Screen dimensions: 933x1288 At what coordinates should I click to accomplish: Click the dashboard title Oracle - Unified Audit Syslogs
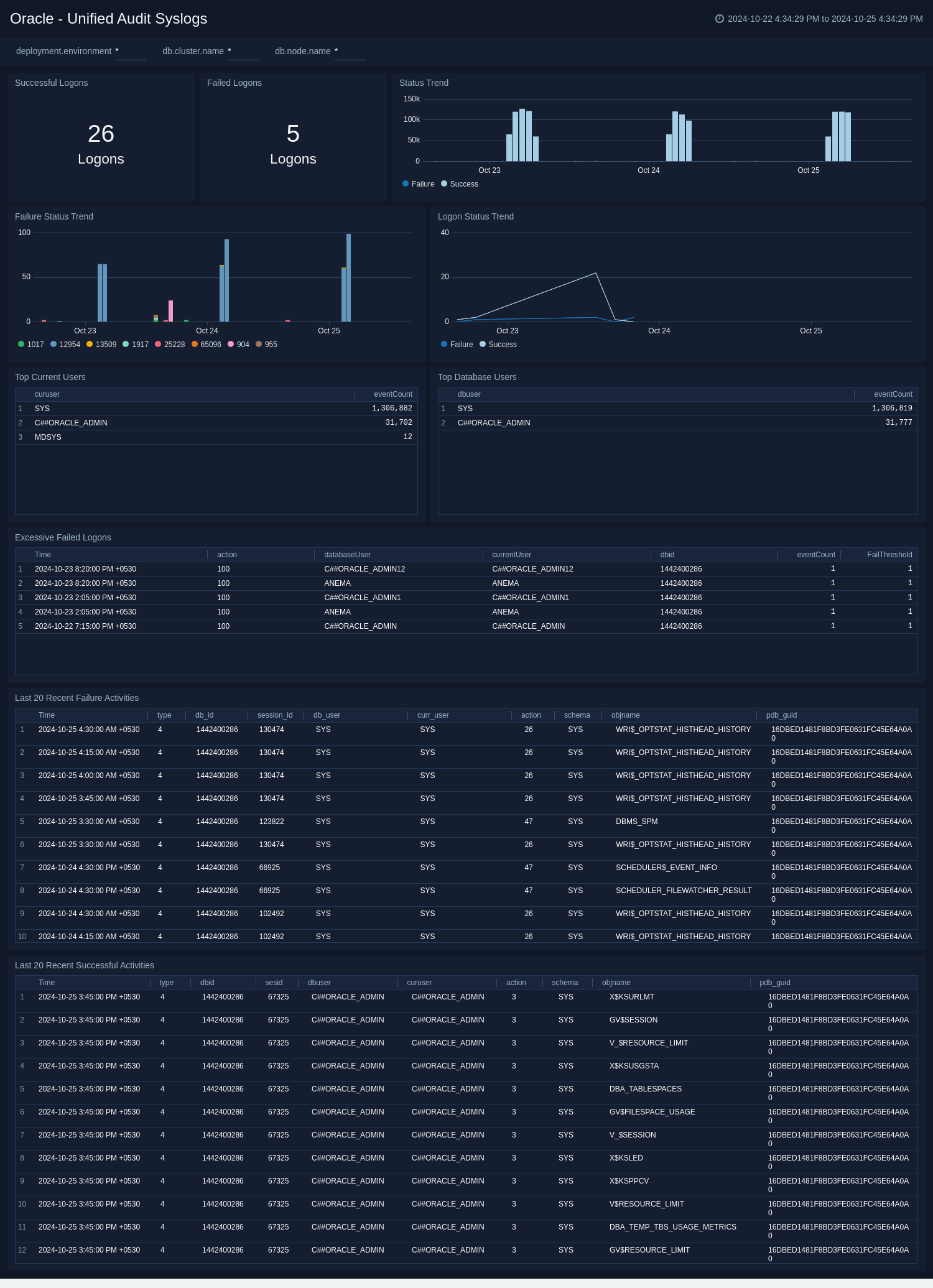109,19
